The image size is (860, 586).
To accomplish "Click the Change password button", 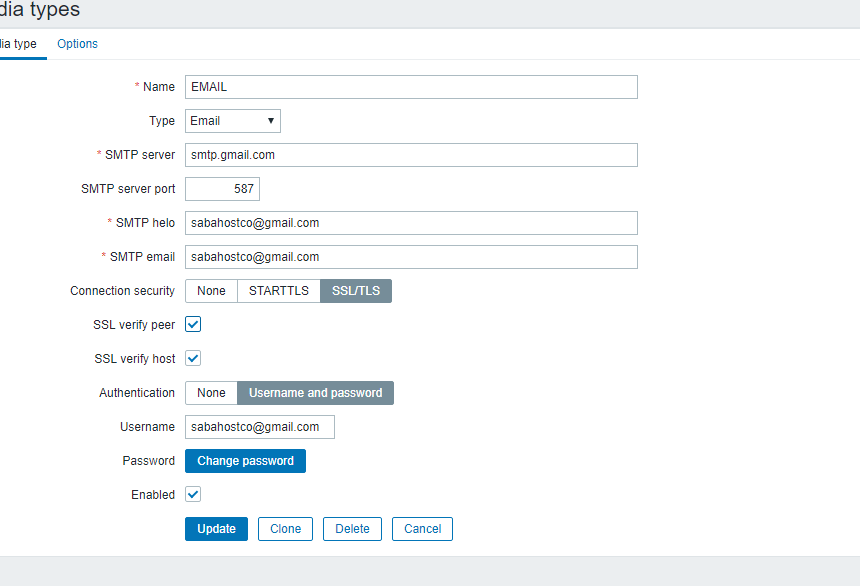I will pyautogui.click(x=245, y=461).
